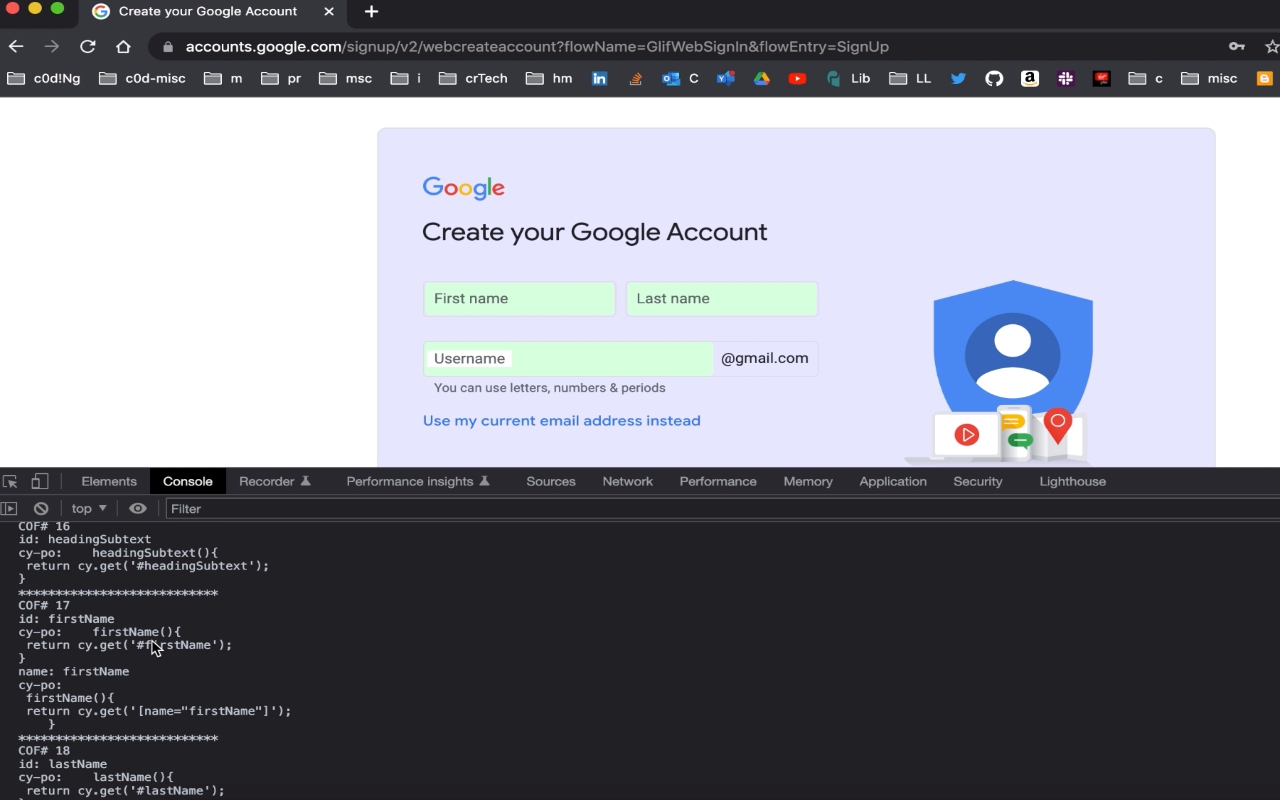Open the Security tab
Screen dimensions: 1280x800
pos(978,481)
